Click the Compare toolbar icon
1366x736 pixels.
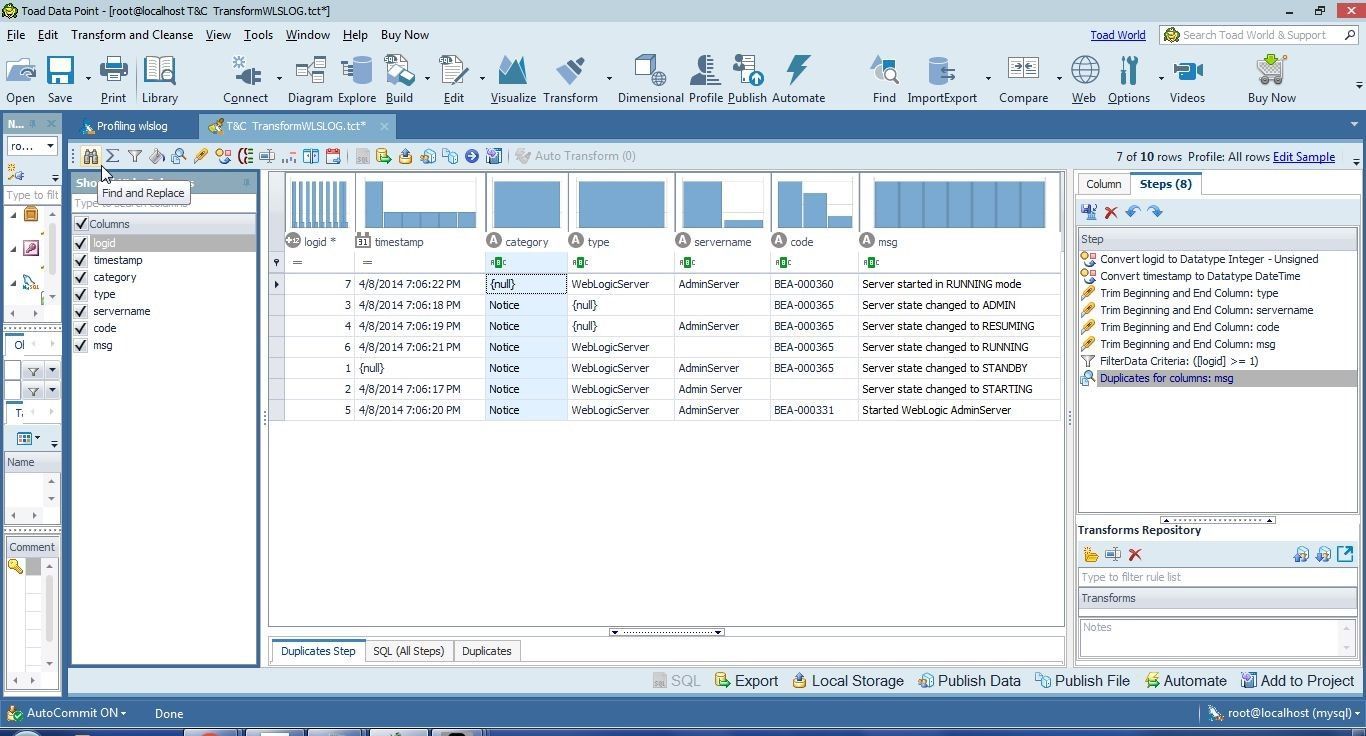[x=1023, y=79]
